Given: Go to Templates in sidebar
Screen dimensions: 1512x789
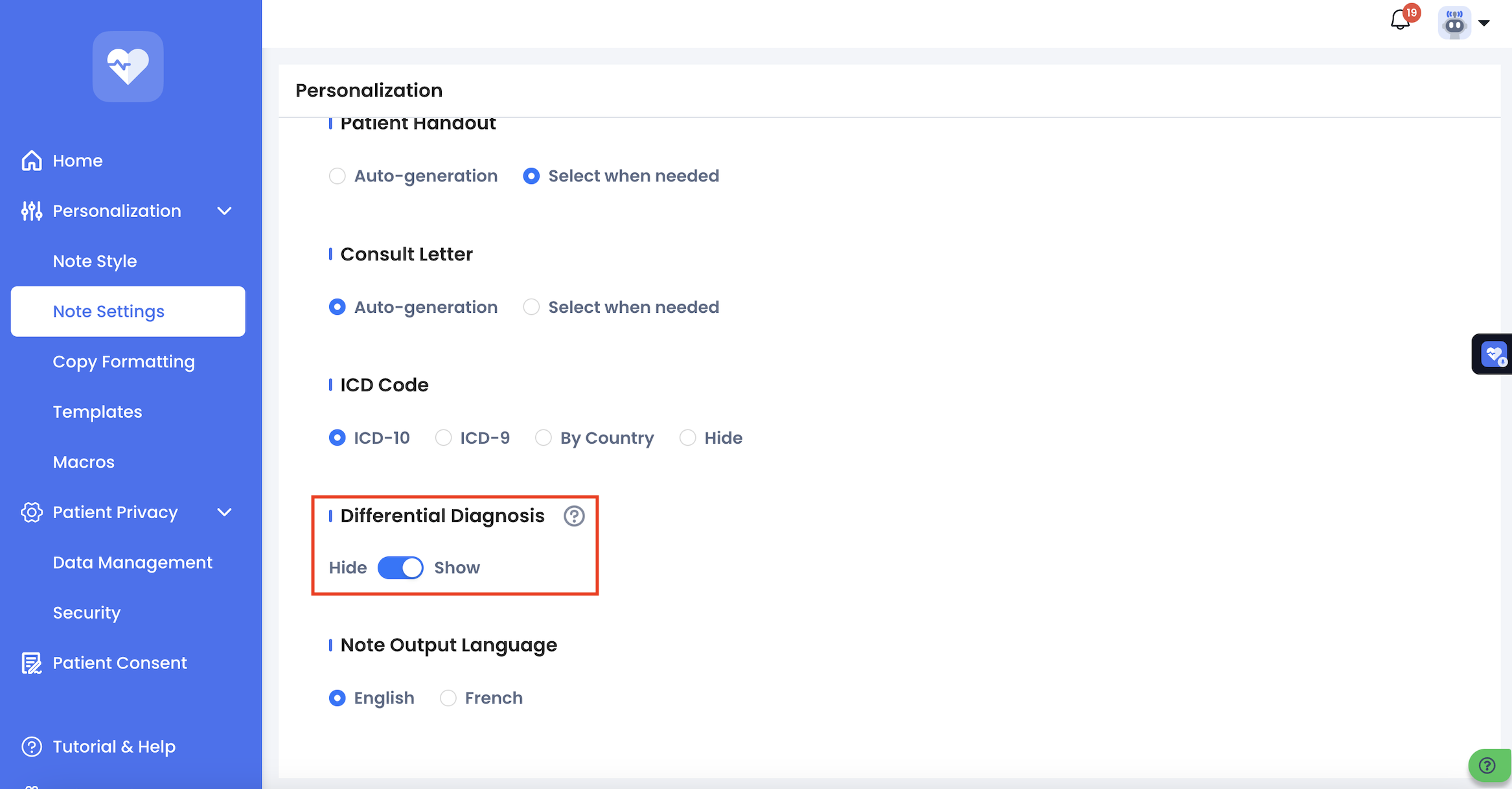Looking at the screenshot, I should click(97, 411).
